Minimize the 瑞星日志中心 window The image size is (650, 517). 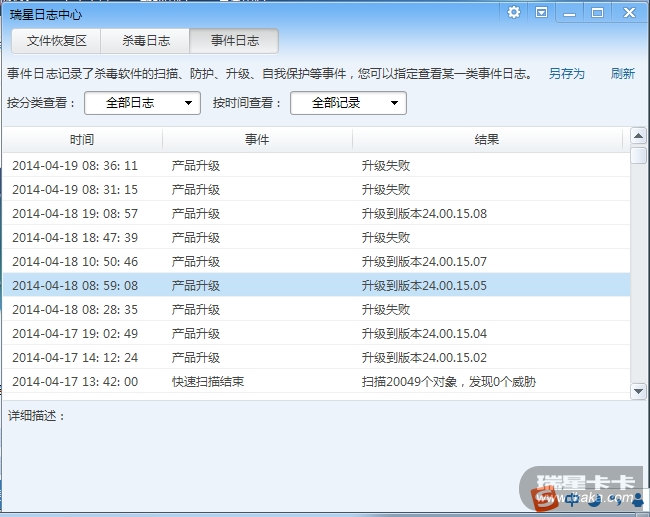point(570,13)
